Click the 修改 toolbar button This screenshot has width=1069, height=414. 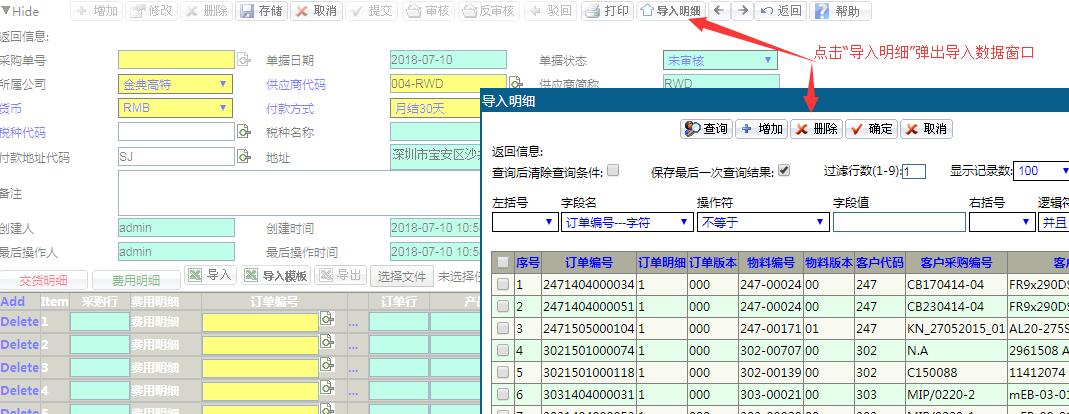point(153,11)
